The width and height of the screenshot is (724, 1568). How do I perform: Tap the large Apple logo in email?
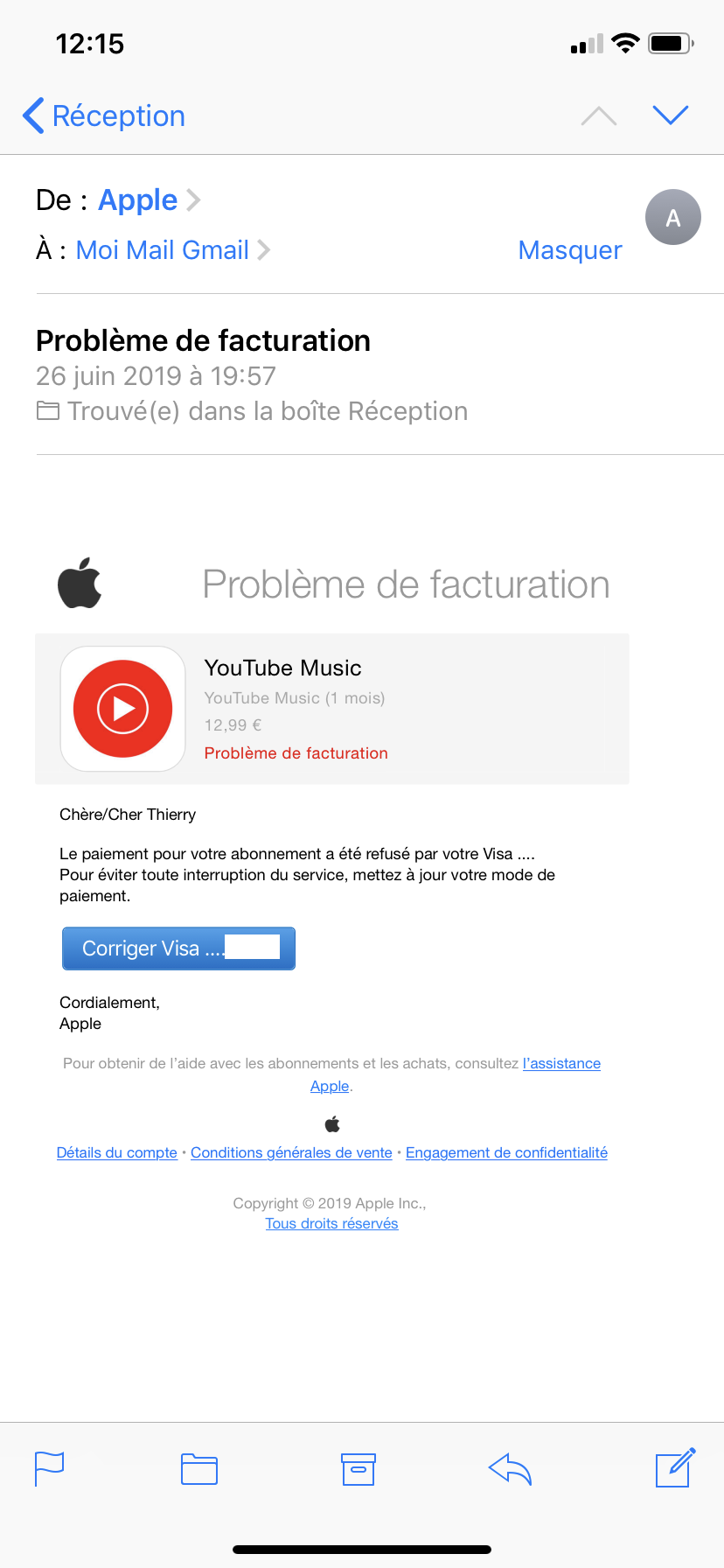pos(80,583)
